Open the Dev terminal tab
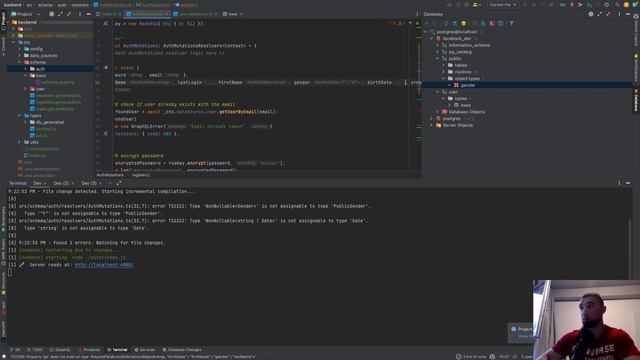The width and height of the screenshot is (640, 360). tap(39, 183)
